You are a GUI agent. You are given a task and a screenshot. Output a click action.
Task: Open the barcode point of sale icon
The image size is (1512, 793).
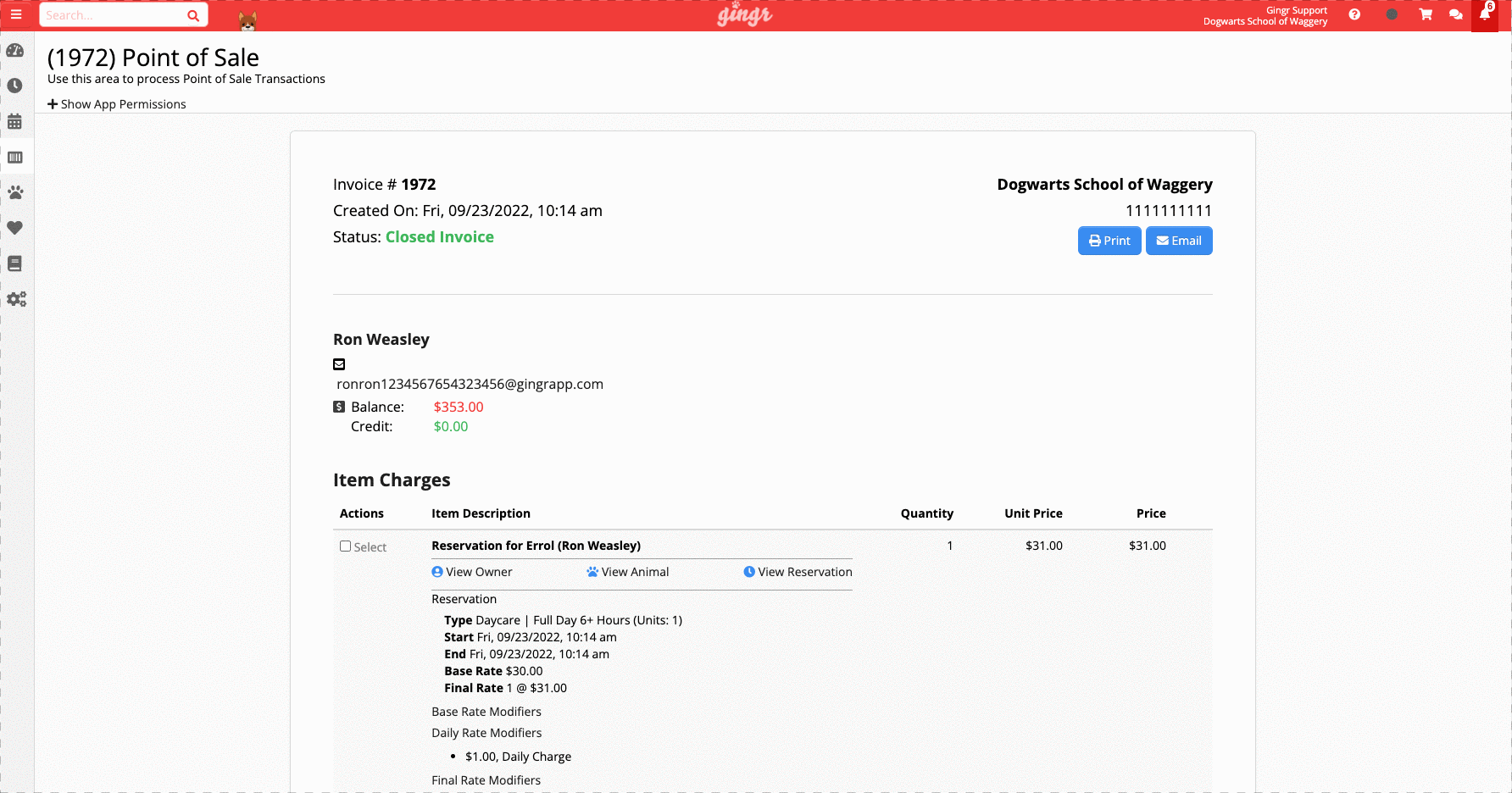click(x=15, y=157)
